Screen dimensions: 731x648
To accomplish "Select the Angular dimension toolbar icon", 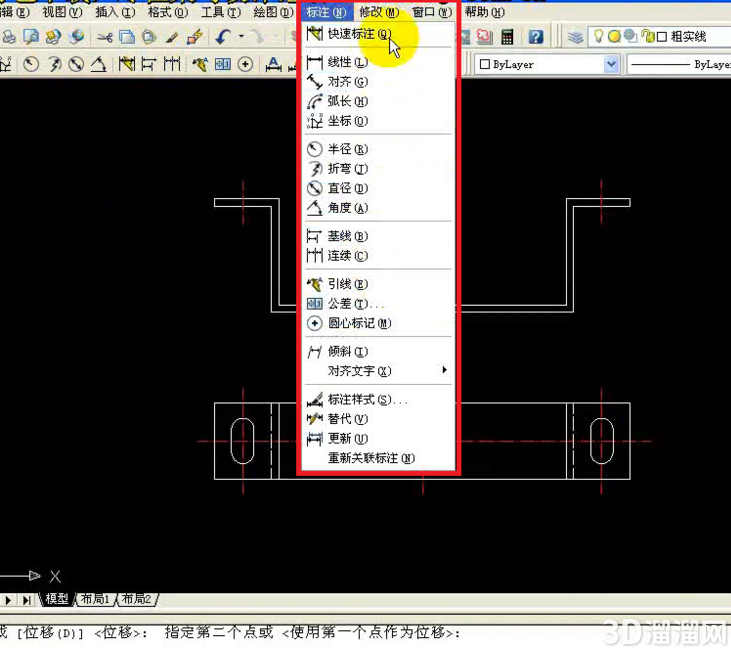I will [x=98, y=64].
